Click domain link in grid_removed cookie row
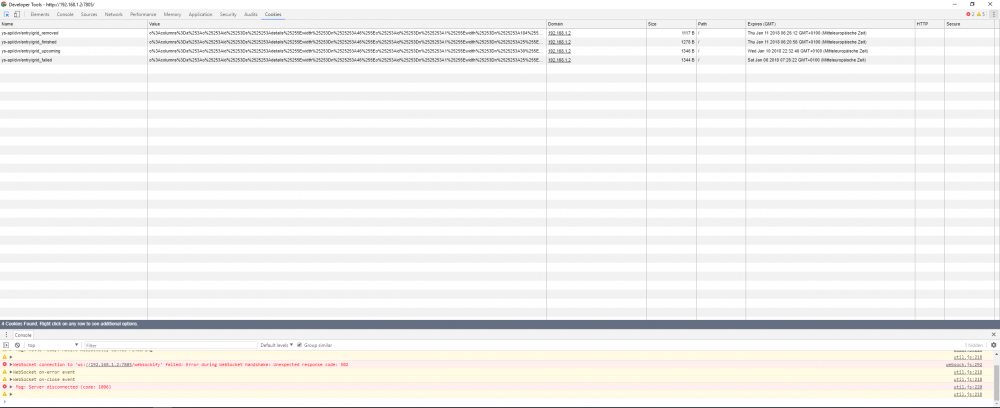 (x=559, y=33)
